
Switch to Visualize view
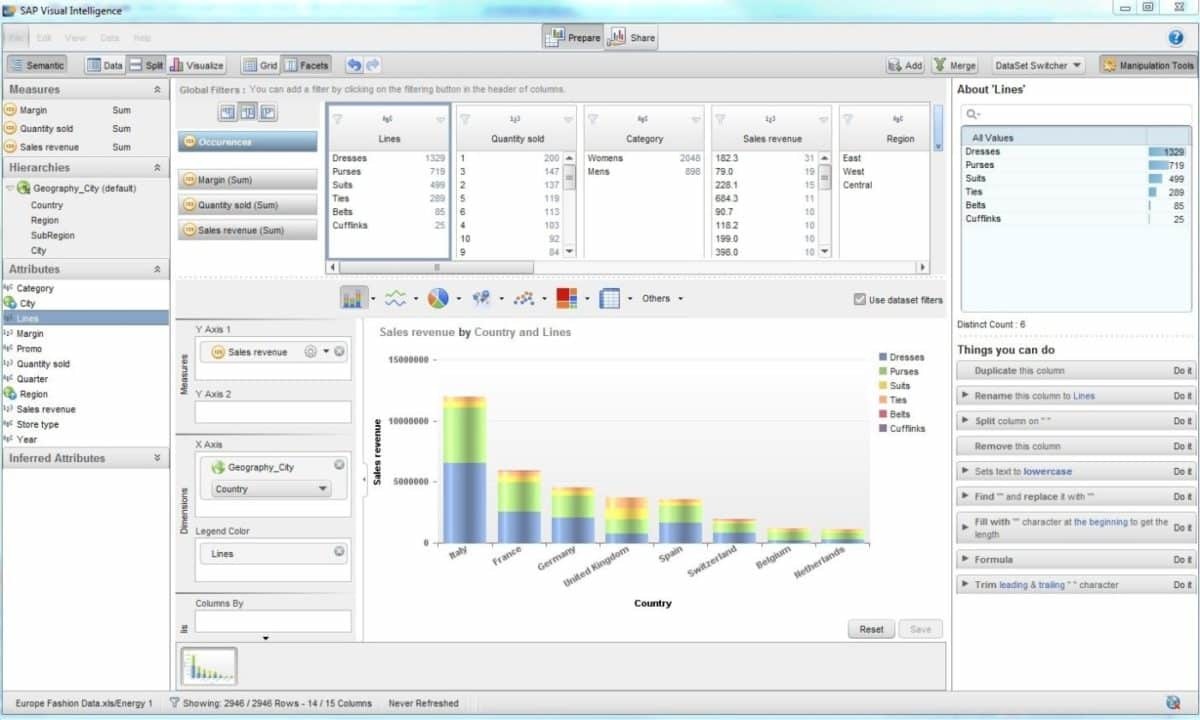pos(198,65)
